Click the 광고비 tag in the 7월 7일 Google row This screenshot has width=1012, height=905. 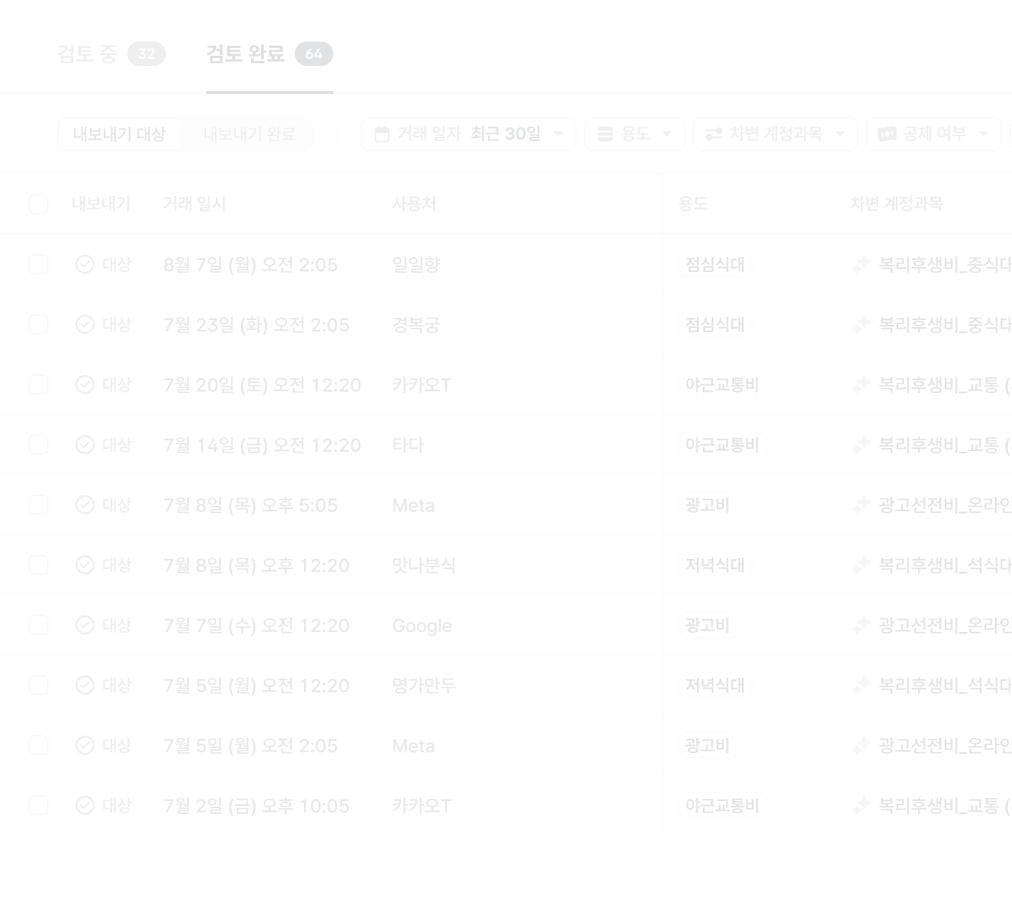point(707,625)
